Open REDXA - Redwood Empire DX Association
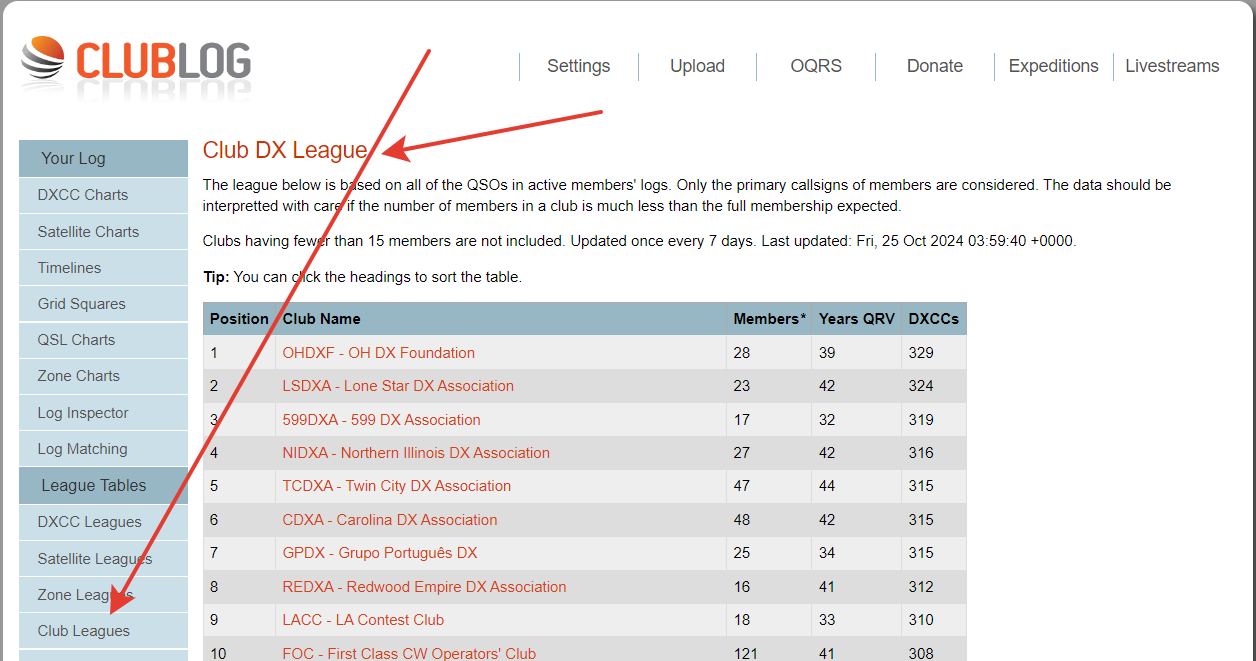Viewport: 1256px width, 661px height. (x=425, y=587)
